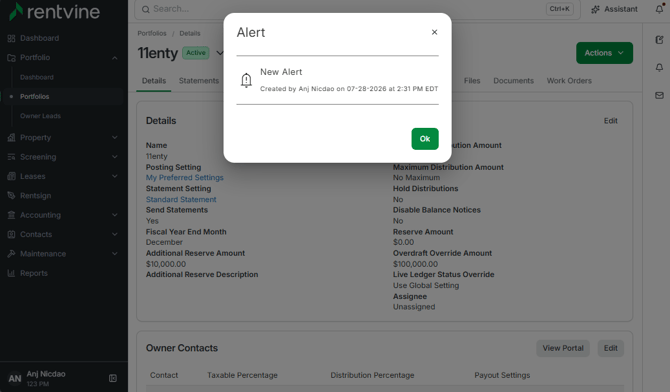This screenshot has width=670, height=392.
Task: Expand the Maintenance menu chevron
Action: click(115, 253)
